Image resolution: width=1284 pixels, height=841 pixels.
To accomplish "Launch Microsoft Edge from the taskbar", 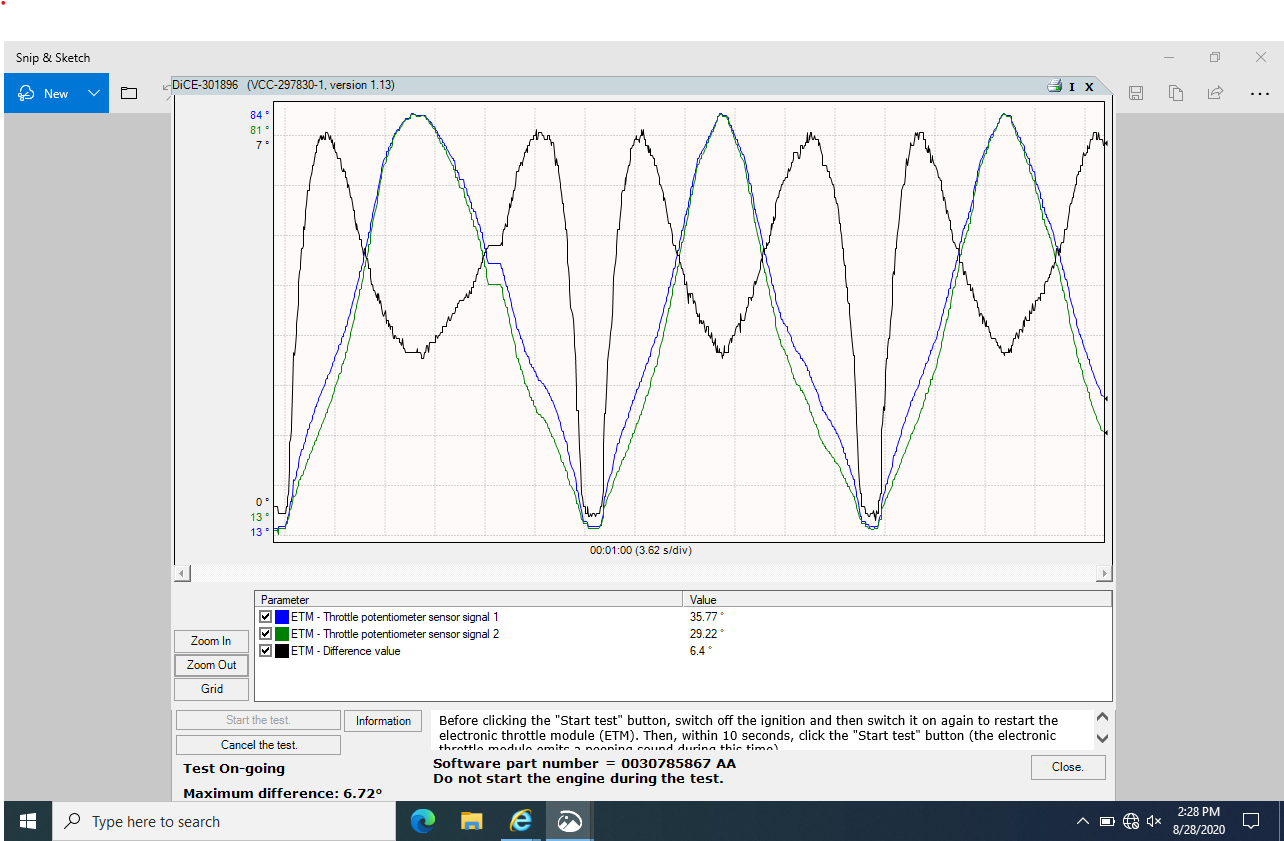I will pyautogui.click(x=423, y=821).
